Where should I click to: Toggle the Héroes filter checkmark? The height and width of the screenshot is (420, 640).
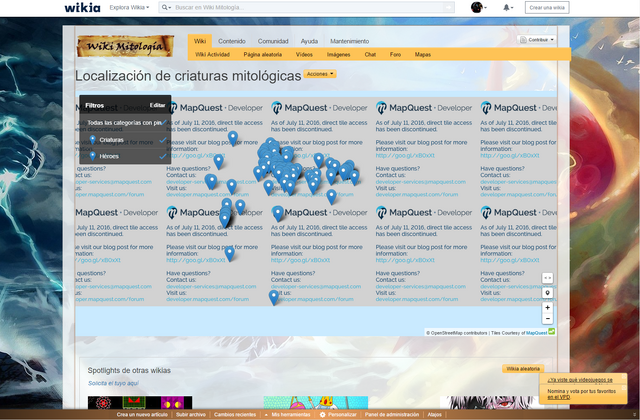pyautogui.click(x=163, y=156)
